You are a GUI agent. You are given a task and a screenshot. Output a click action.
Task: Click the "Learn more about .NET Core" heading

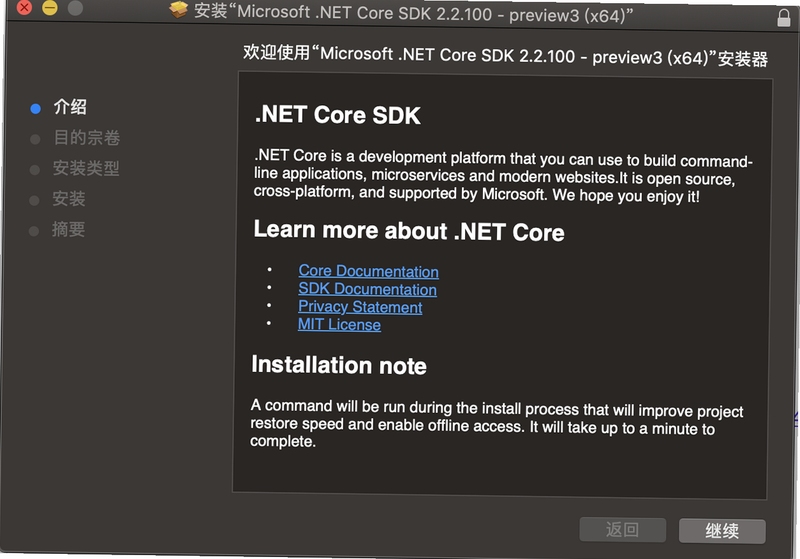[409, 231]
